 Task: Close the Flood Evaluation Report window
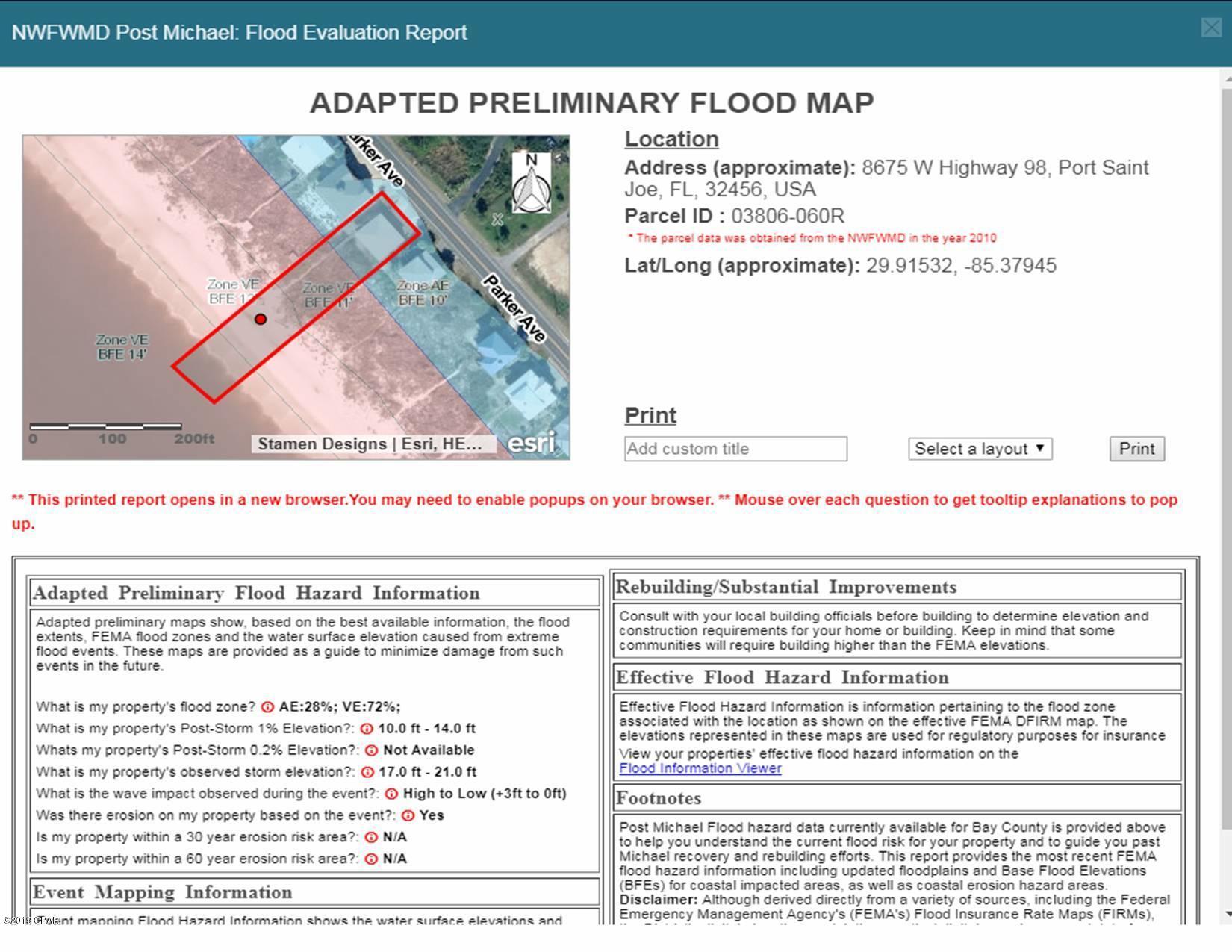click(1212, 28)
